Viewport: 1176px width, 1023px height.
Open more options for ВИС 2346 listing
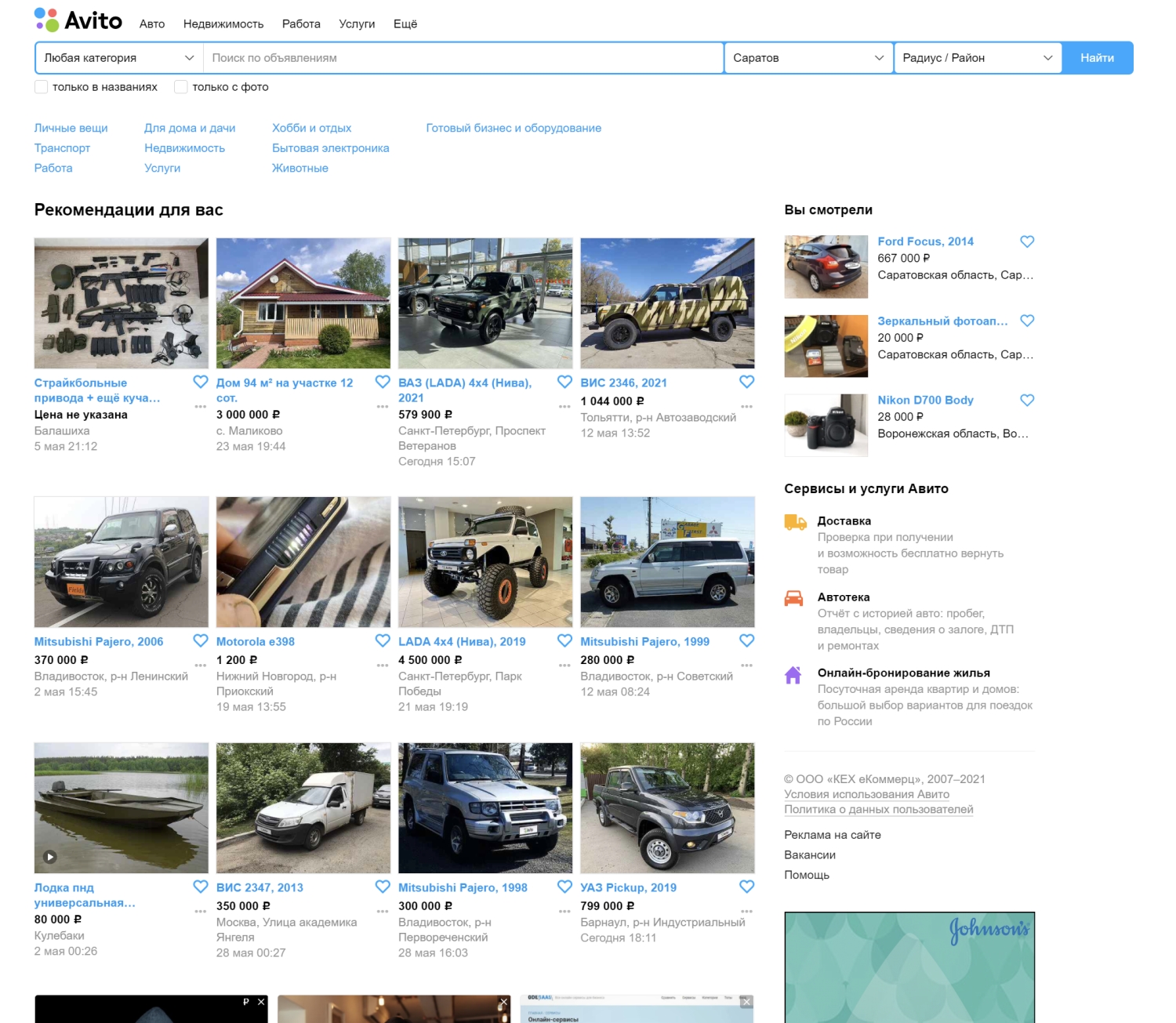tap(746, 406)
